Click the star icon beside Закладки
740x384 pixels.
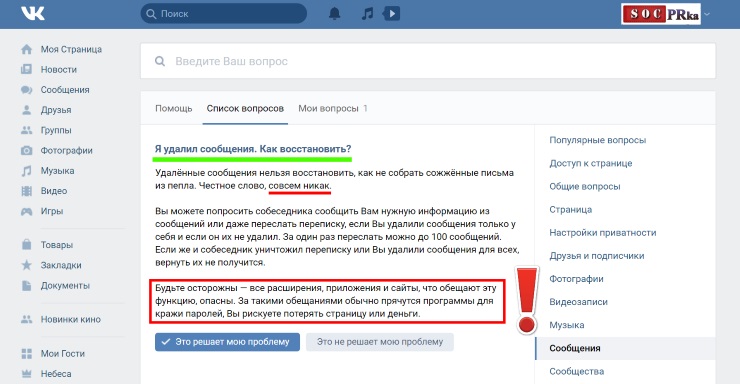coord(26,265)
